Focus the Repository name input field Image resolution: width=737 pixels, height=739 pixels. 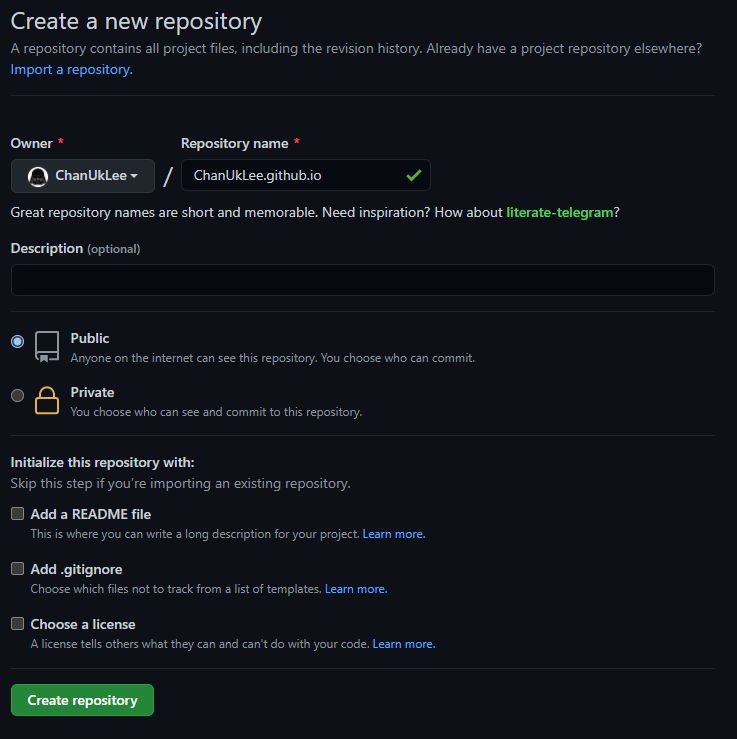coord(305,175)
